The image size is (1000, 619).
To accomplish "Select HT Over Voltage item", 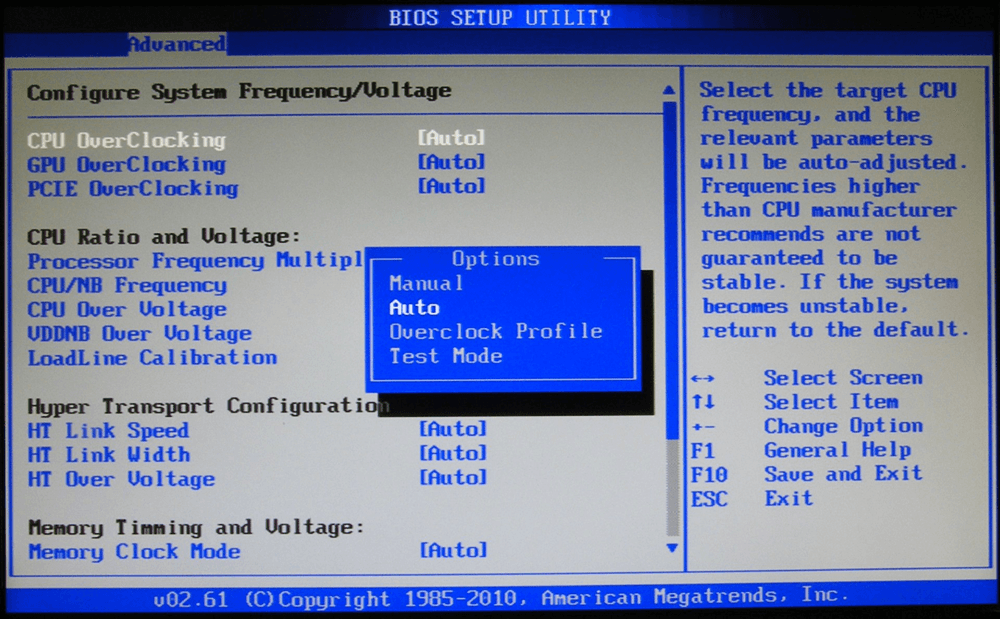I will point(121,479).
